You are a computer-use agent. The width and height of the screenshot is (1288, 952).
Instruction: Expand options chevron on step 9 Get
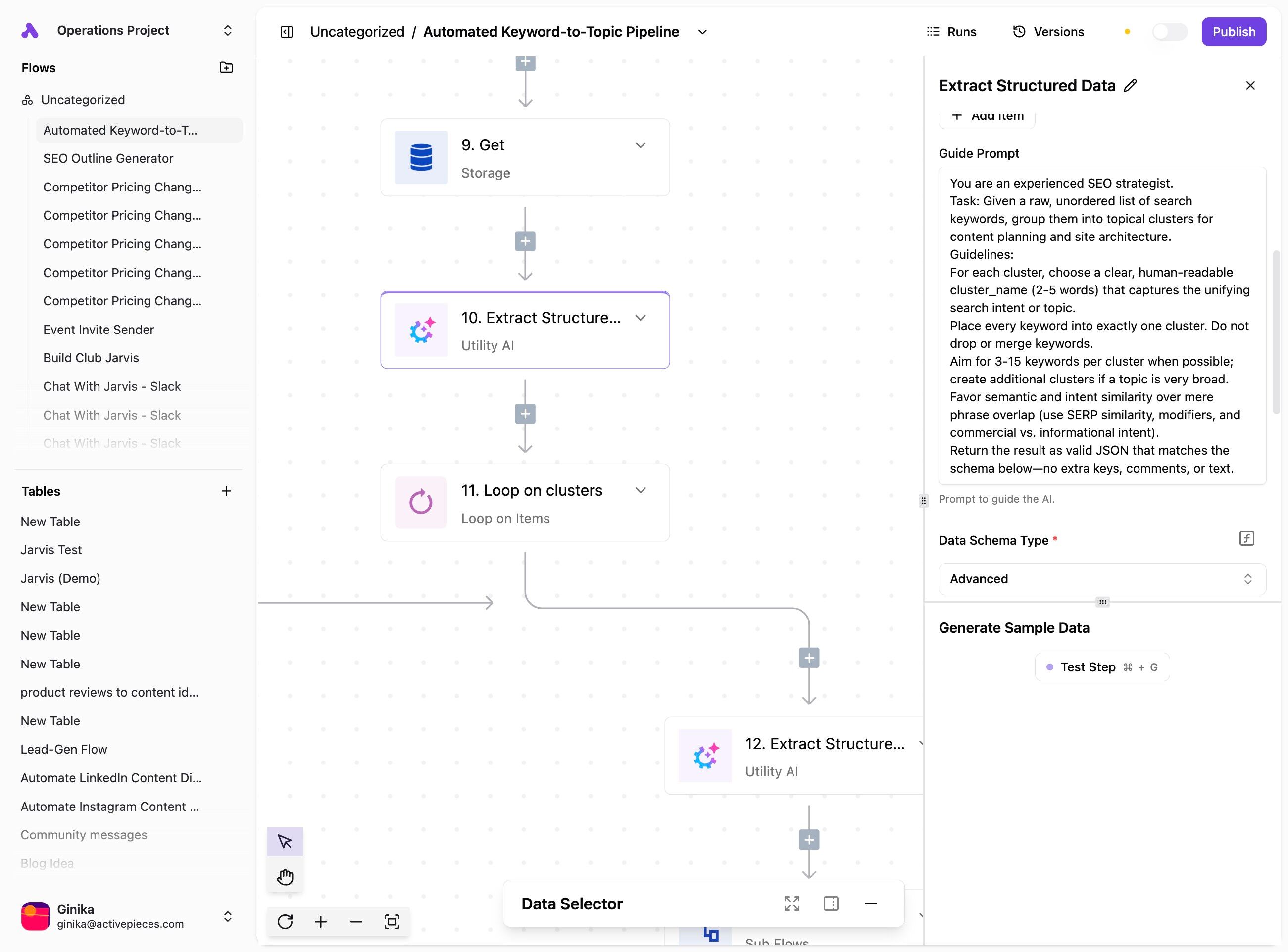click(x=640, y=145)
